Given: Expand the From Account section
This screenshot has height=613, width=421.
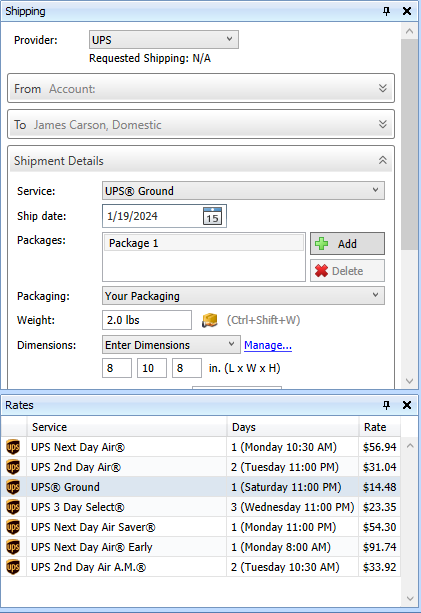Looking at the screenshot, I should point(201,88).
